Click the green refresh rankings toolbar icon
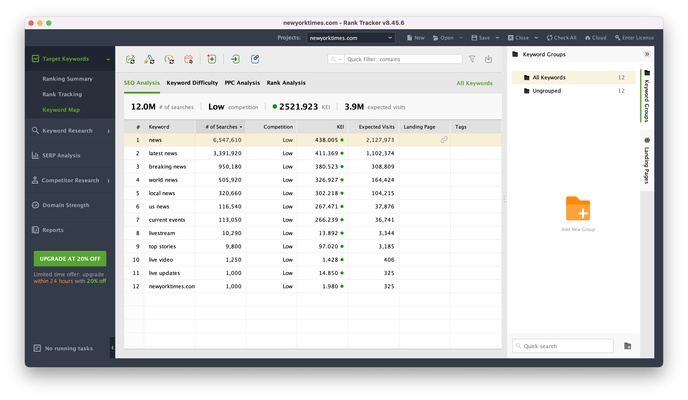The height and width of the screenshot is (400, 688). coord(130,59)
